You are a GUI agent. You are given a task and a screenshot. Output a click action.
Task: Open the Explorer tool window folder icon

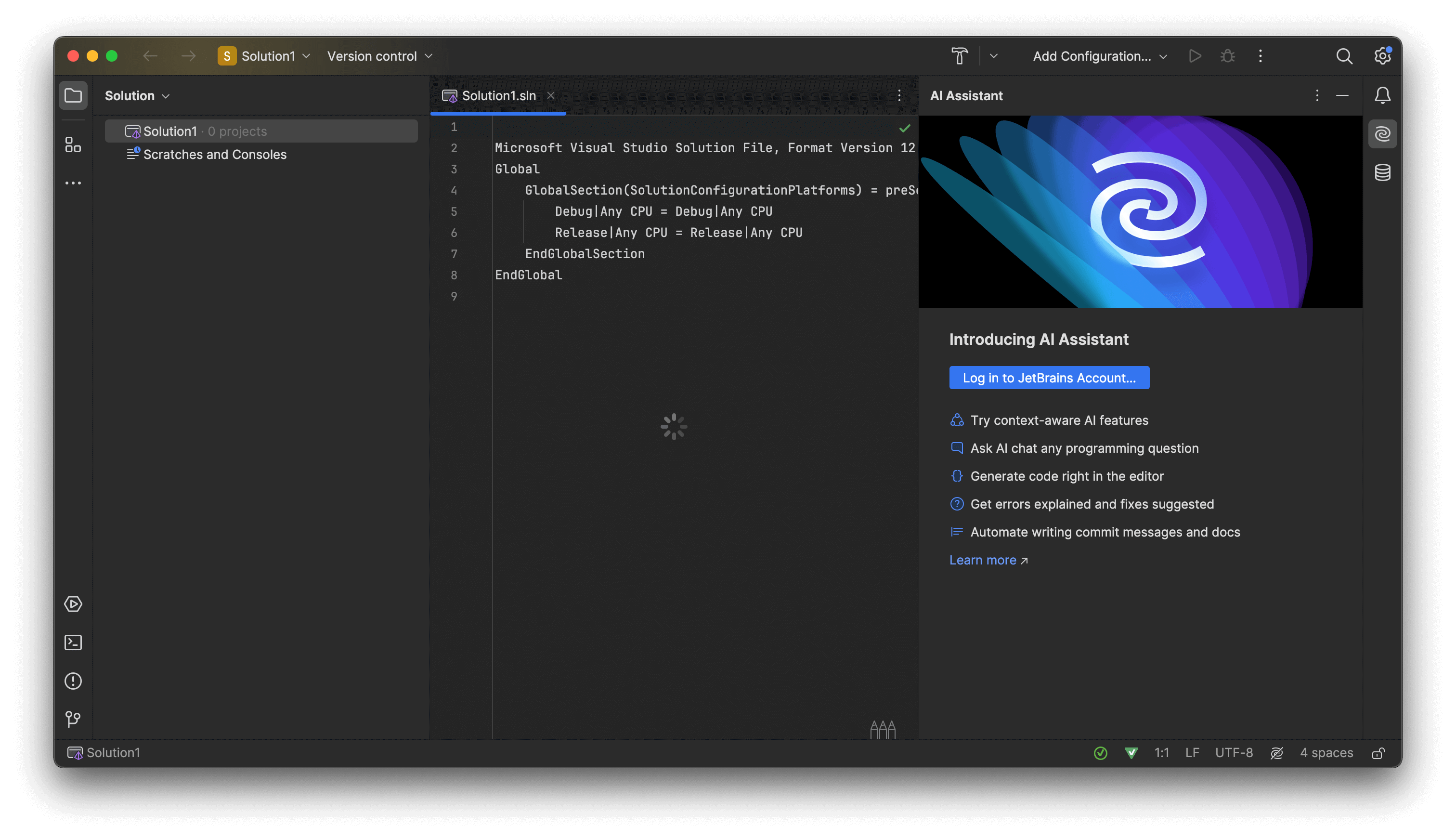(73, 95)
